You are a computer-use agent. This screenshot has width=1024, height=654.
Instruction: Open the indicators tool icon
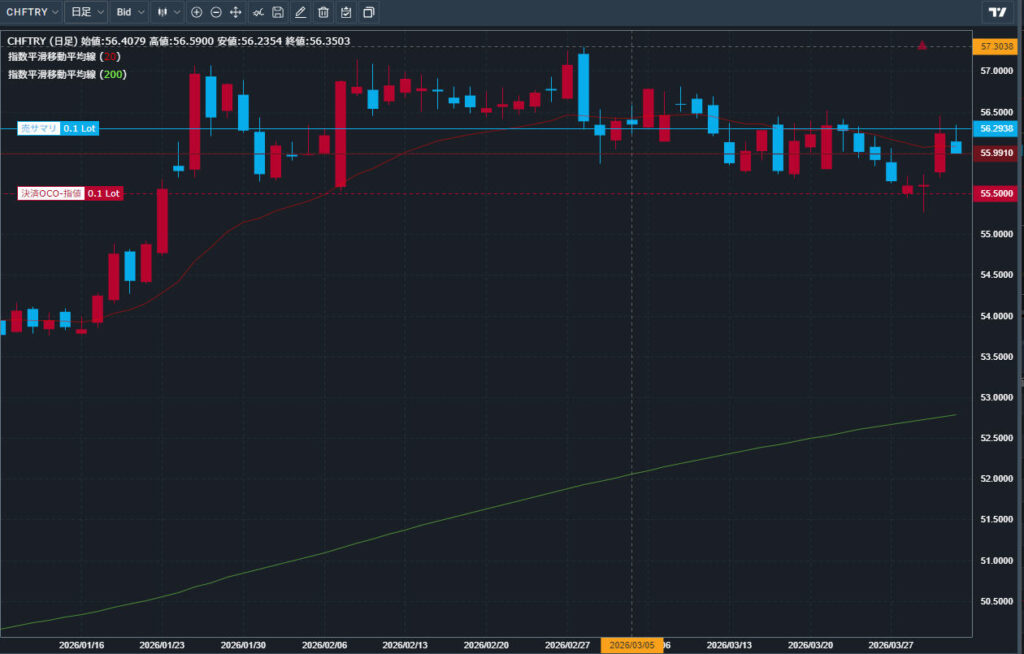click(258, 12)
